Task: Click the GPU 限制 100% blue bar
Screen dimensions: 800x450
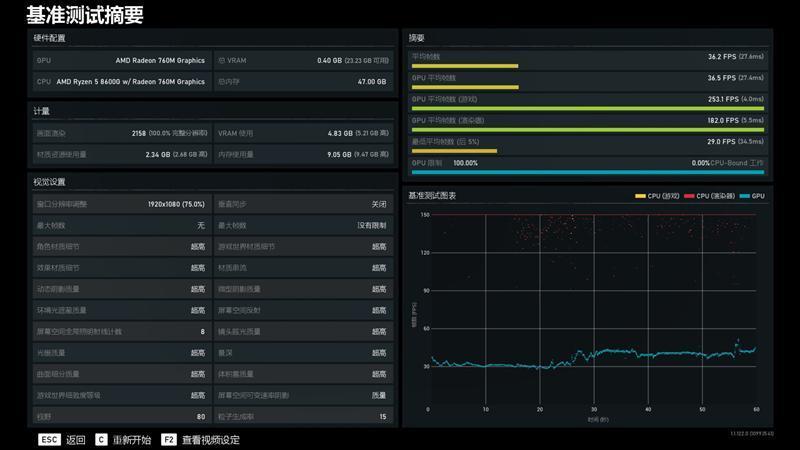Action: click(x=587, y=172)
